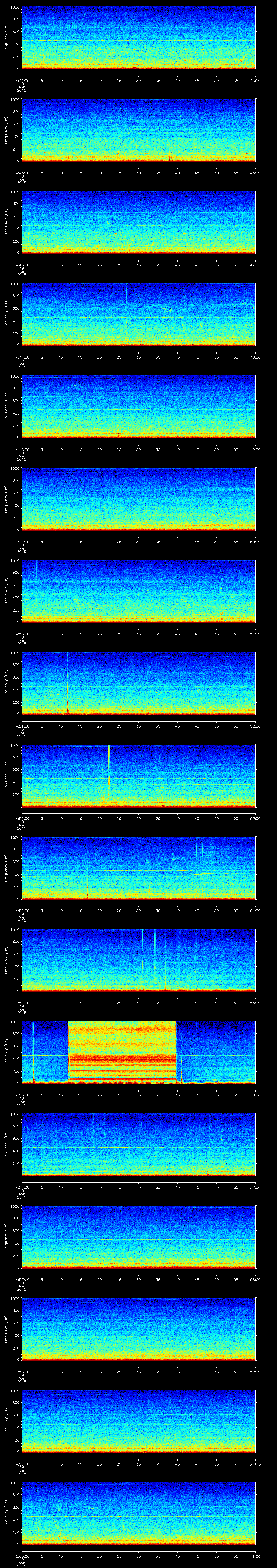Click the "1000" frequency tick of 4:44:00 panel
The image size is (277, 1568).
pos(15,8)
